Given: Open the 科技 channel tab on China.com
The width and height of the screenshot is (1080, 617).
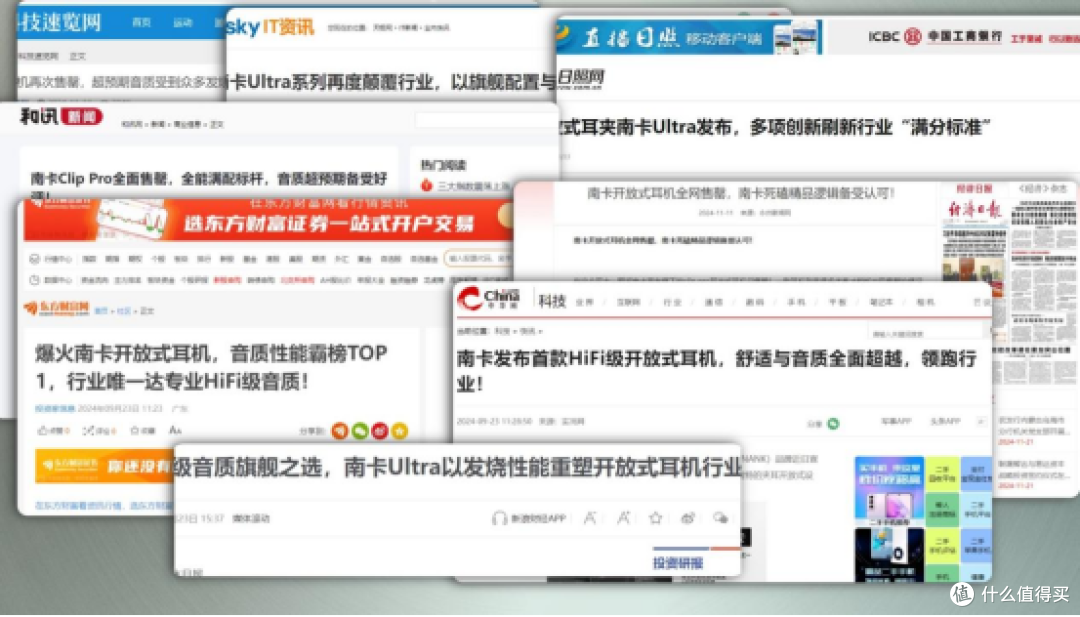Looking at the screenshot, I should click(552, 301).
